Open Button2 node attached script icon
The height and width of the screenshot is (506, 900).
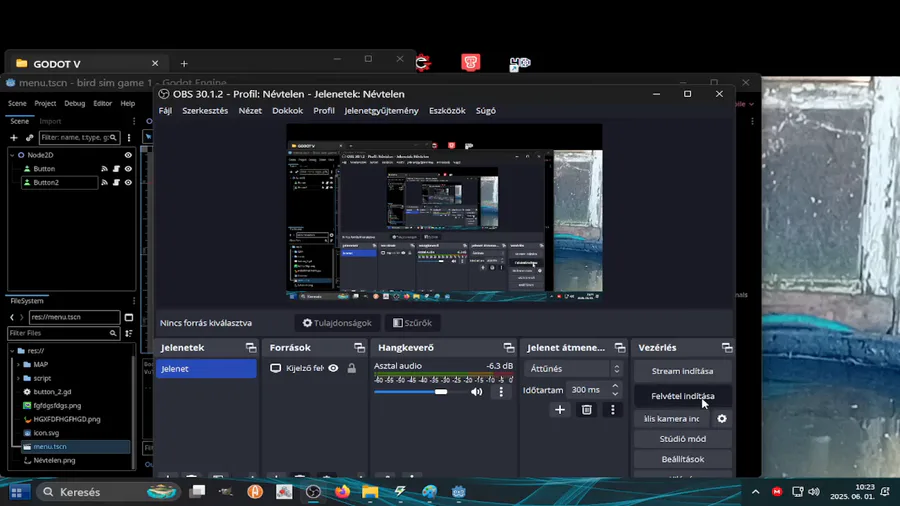click(116, 182)
